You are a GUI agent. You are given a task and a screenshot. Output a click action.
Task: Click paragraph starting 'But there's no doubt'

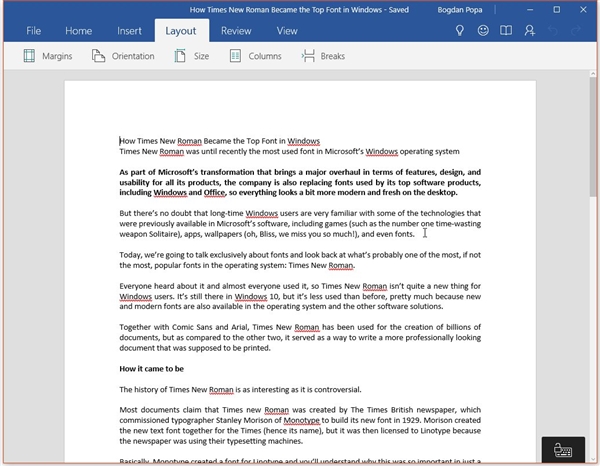point(300,223)
